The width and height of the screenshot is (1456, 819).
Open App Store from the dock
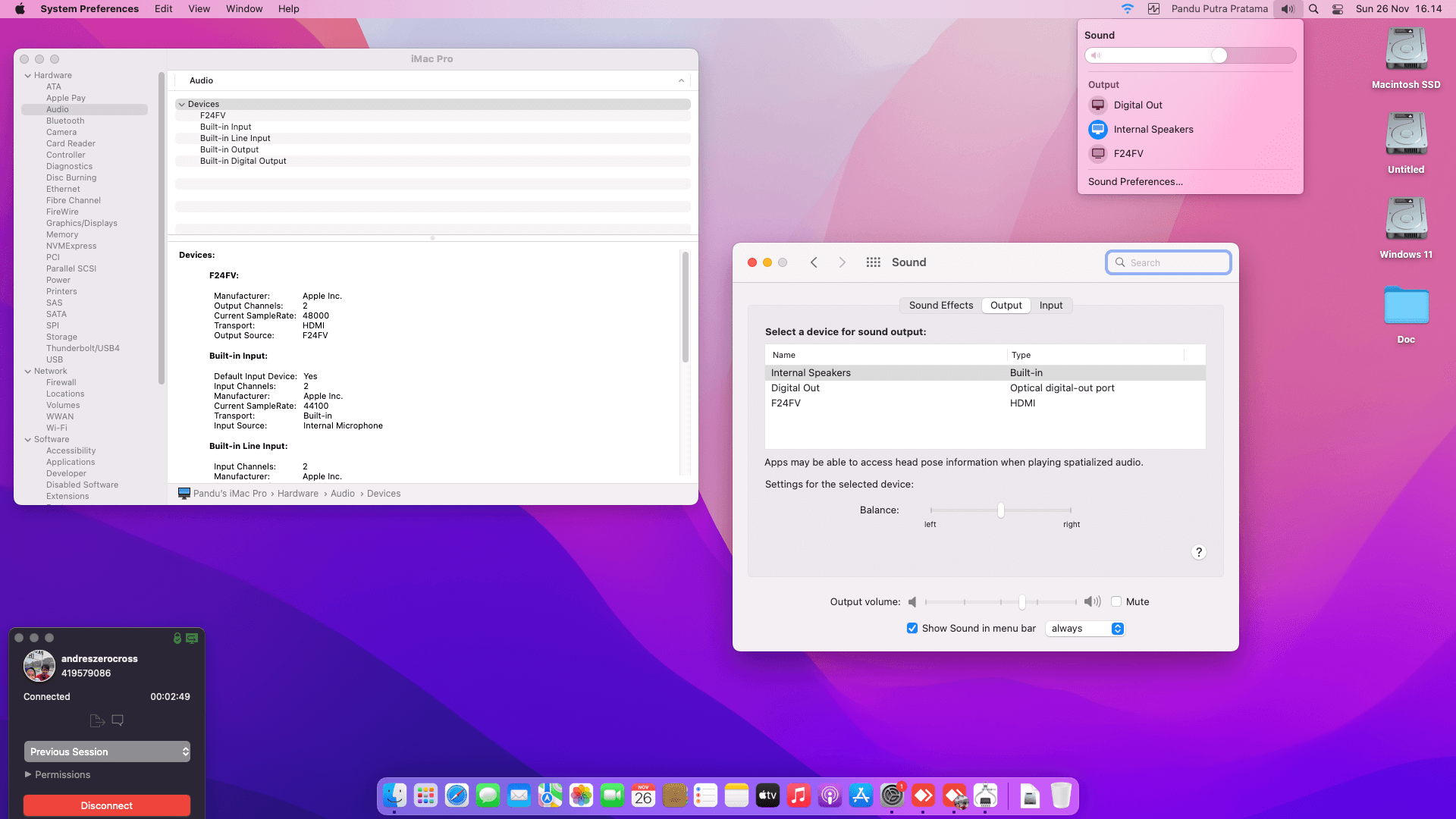tap(861, 795)
